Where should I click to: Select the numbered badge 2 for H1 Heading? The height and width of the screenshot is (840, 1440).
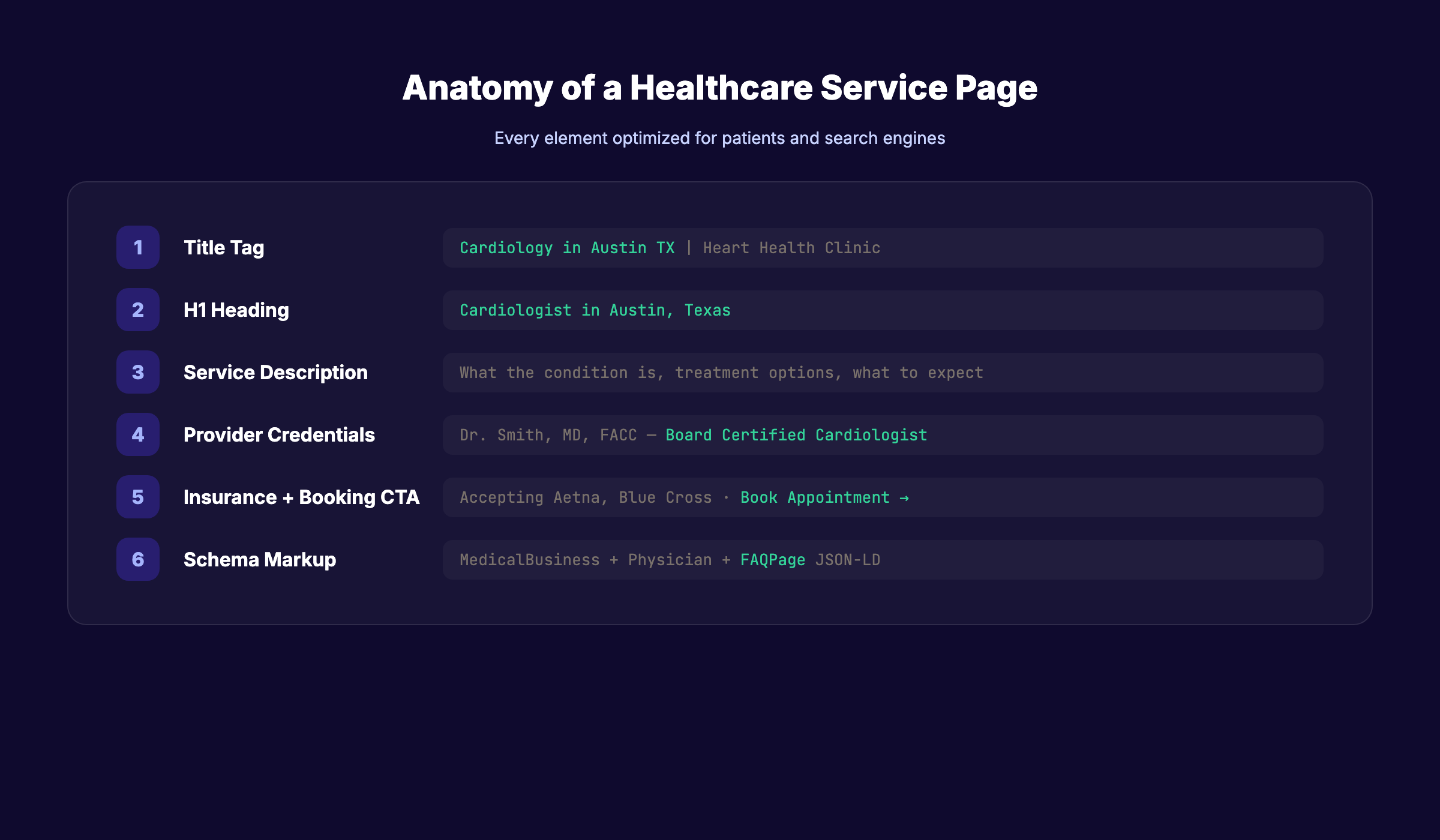pos(137,310)
